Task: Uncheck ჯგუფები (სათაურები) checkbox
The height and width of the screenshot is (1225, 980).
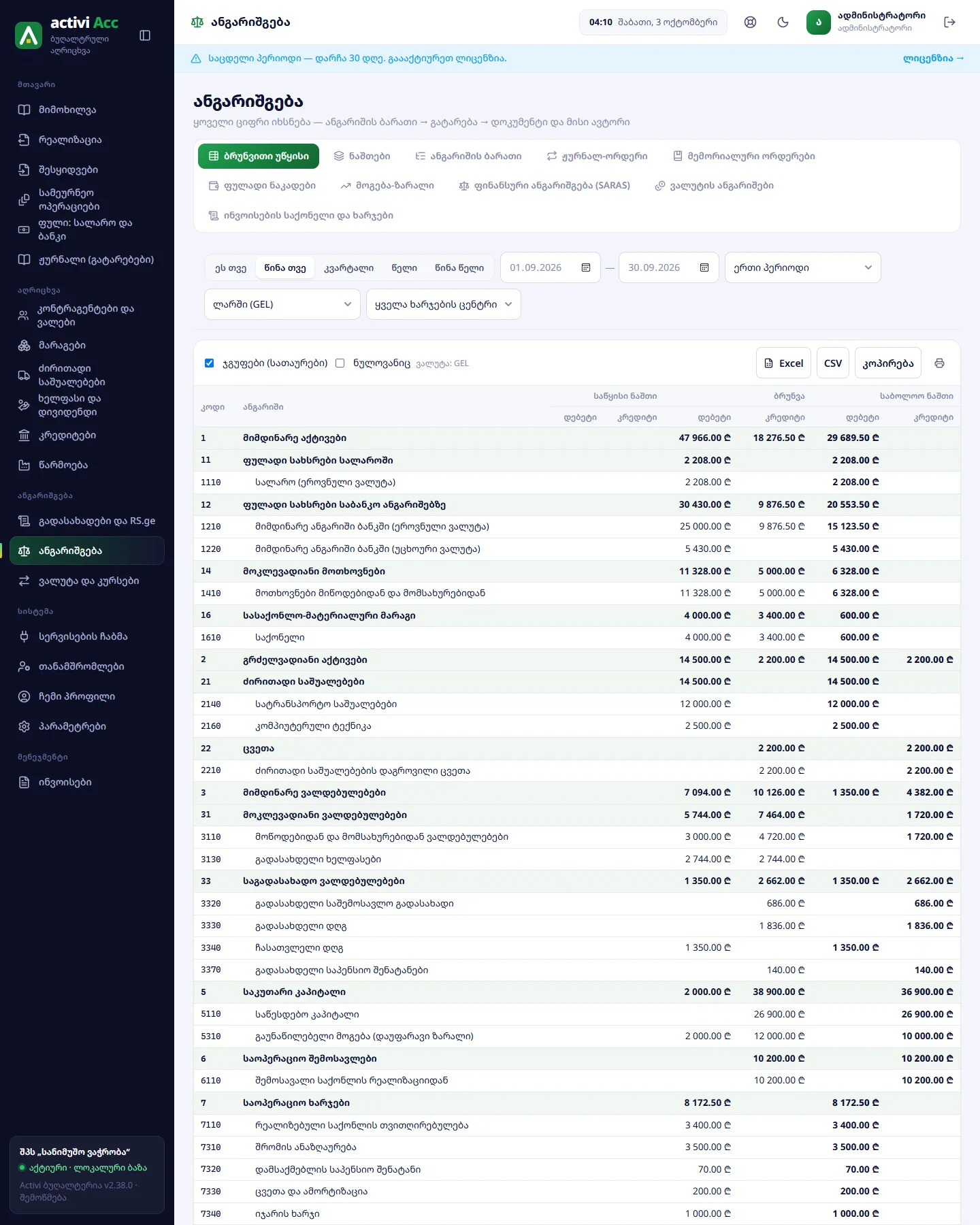Action: 209,363
